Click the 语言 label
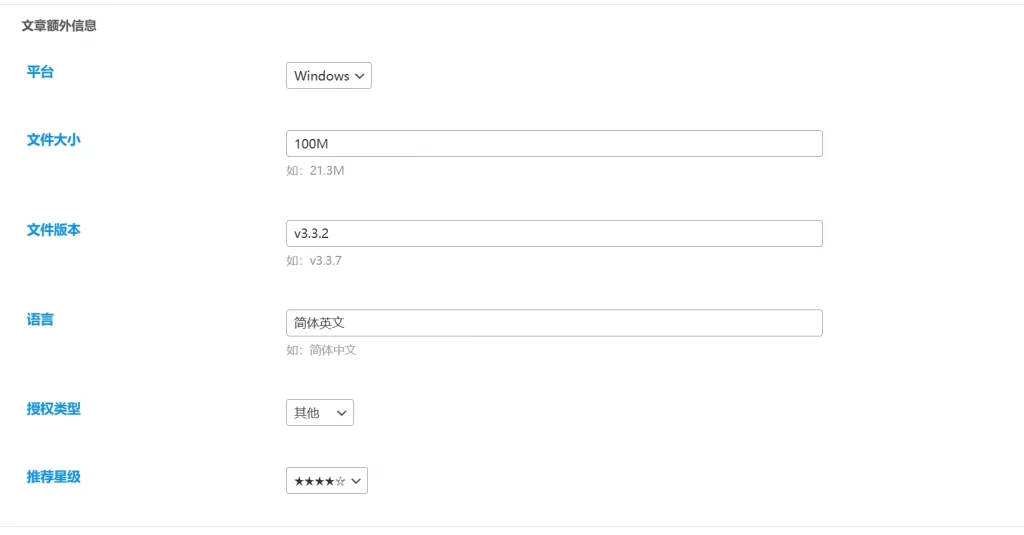This screenshot has width=1024, height=535. point(40,320)
